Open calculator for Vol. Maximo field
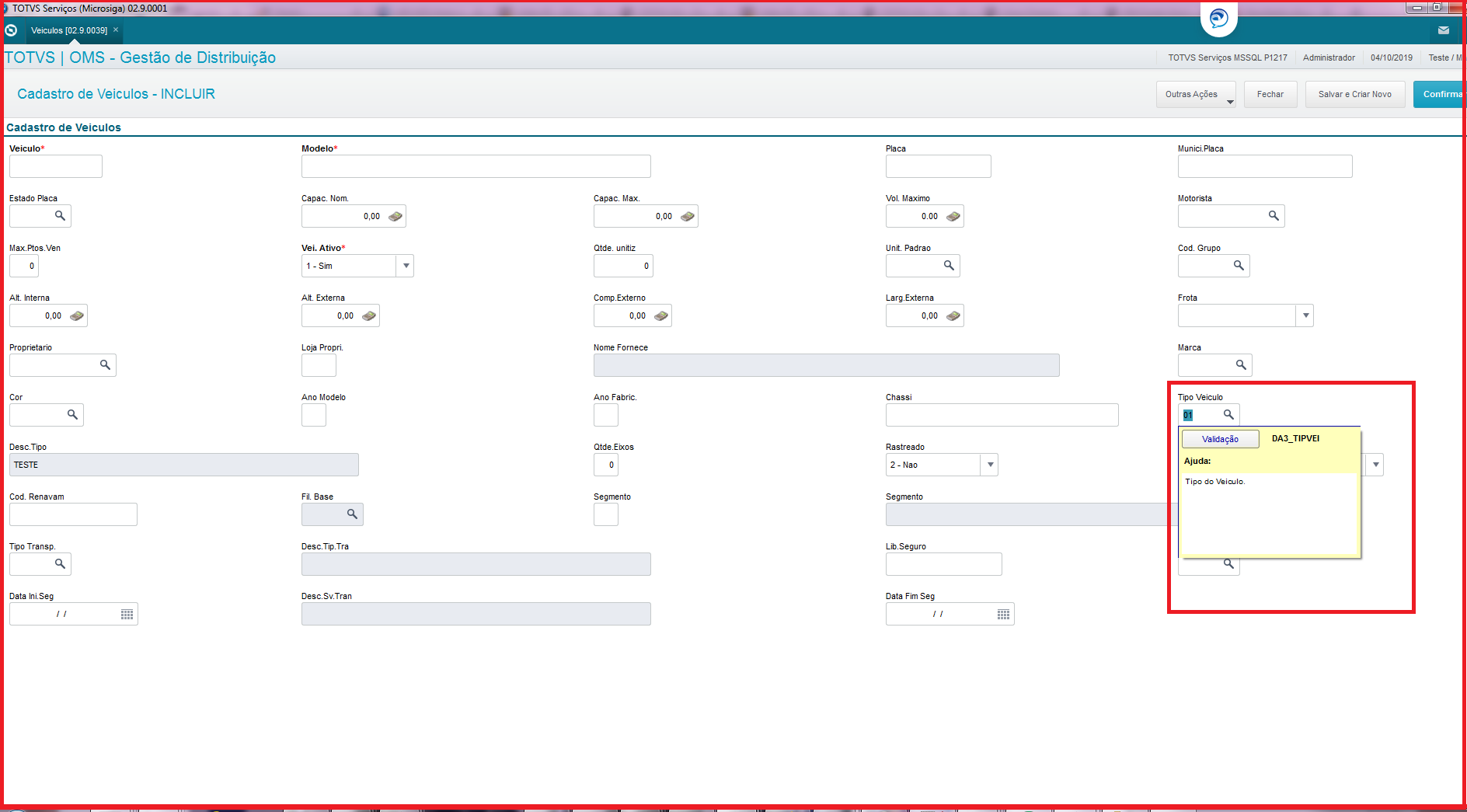 [953, 216]
